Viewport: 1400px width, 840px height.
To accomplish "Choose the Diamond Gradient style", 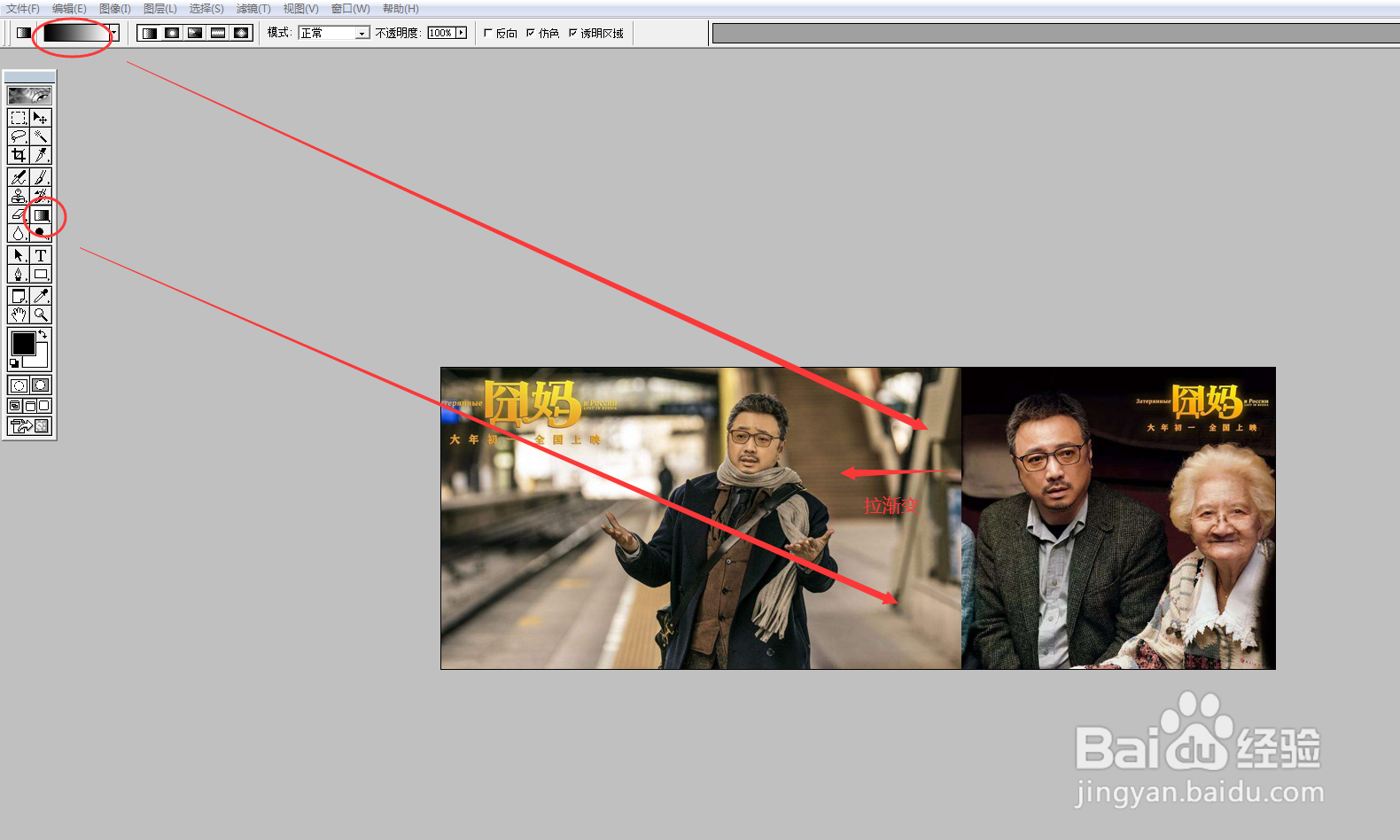I will point(241,33).
